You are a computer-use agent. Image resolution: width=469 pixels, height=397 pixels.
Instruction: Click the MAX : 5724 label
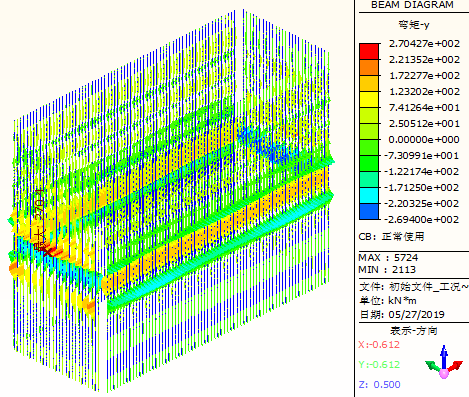tap(388, 257)
